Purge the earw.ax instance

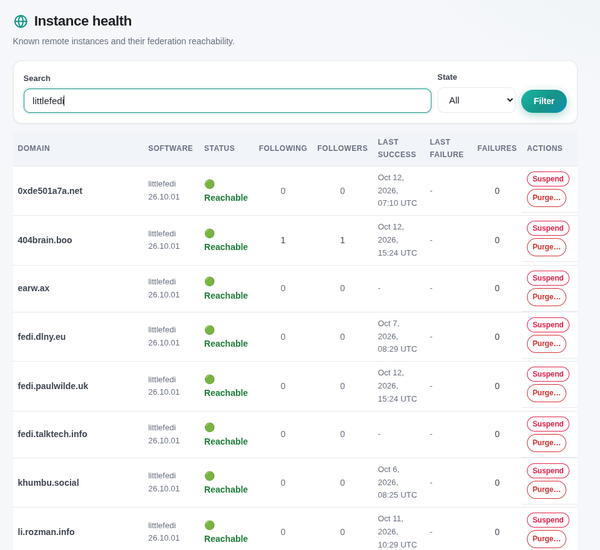click(x=546, y=297)
